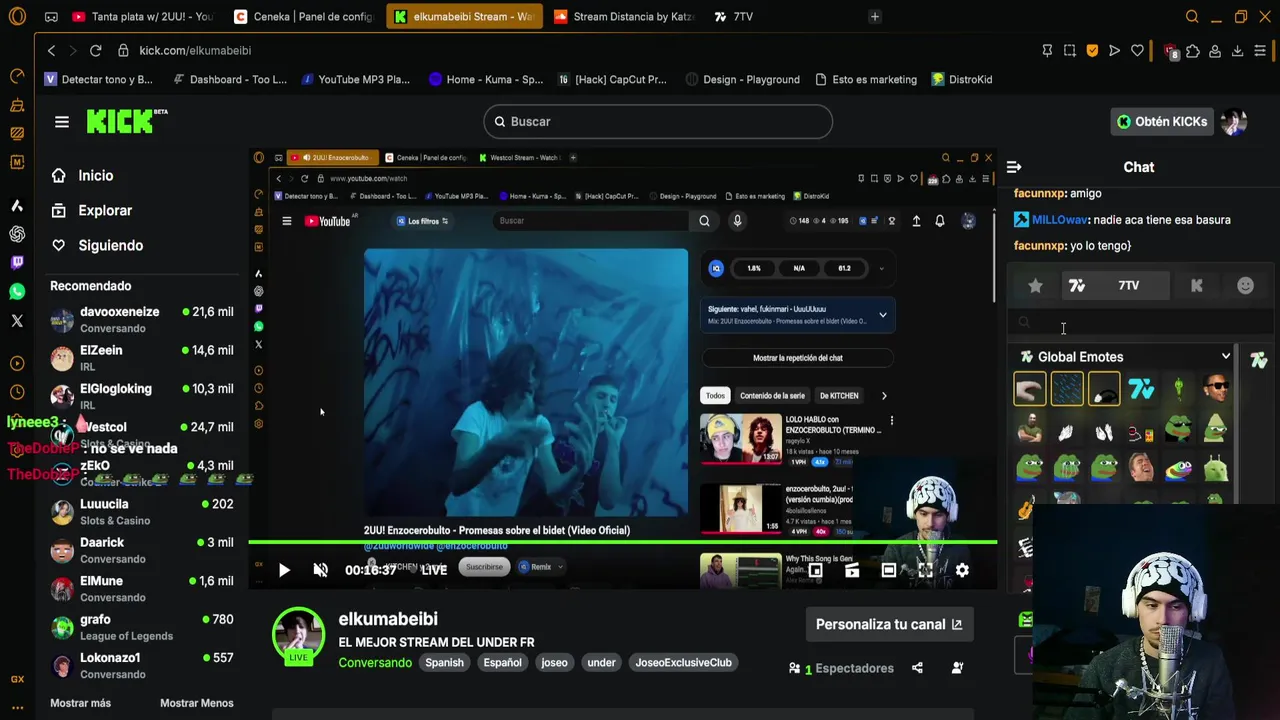Open Twitch in the Opera sidebar
This screenshot has height=720, width=1280.
click(17, 263)
